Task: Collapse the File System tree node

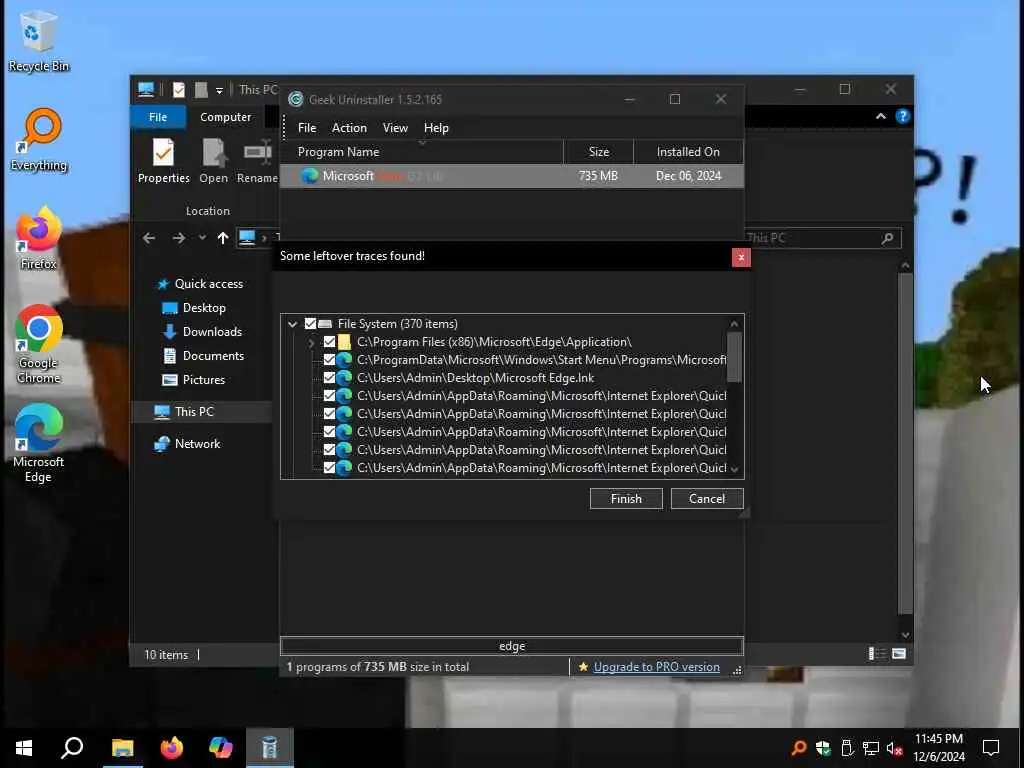Action: [293, 324]
